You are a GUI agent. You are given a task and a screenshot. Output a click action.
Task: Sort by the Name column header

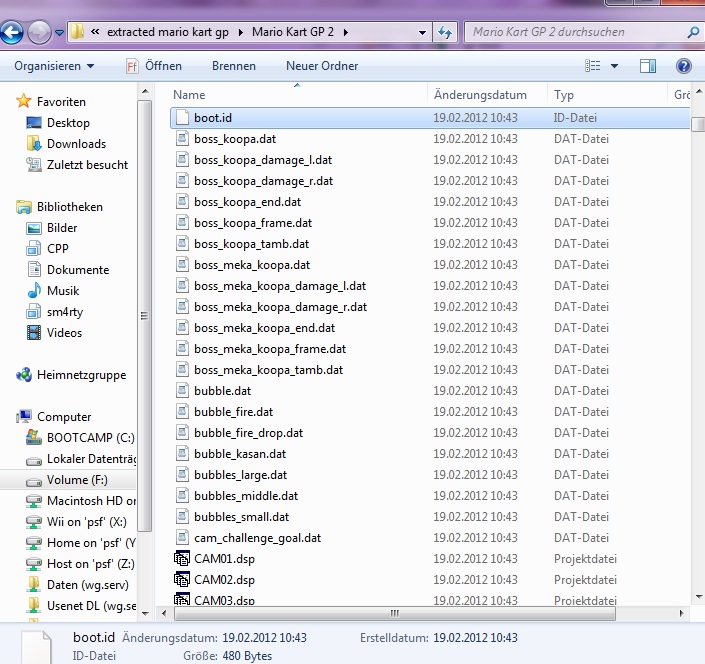click(189, 95)
